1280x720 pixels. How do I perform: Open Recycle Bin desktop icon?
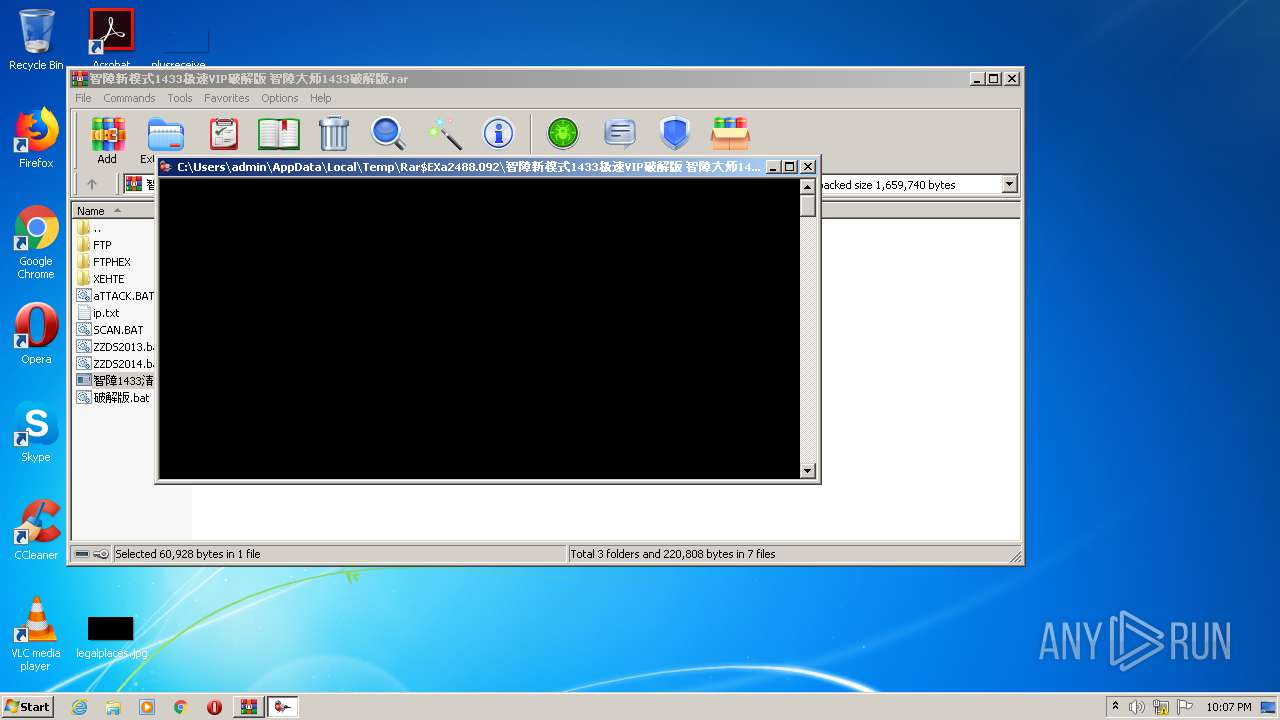point(36,40)
